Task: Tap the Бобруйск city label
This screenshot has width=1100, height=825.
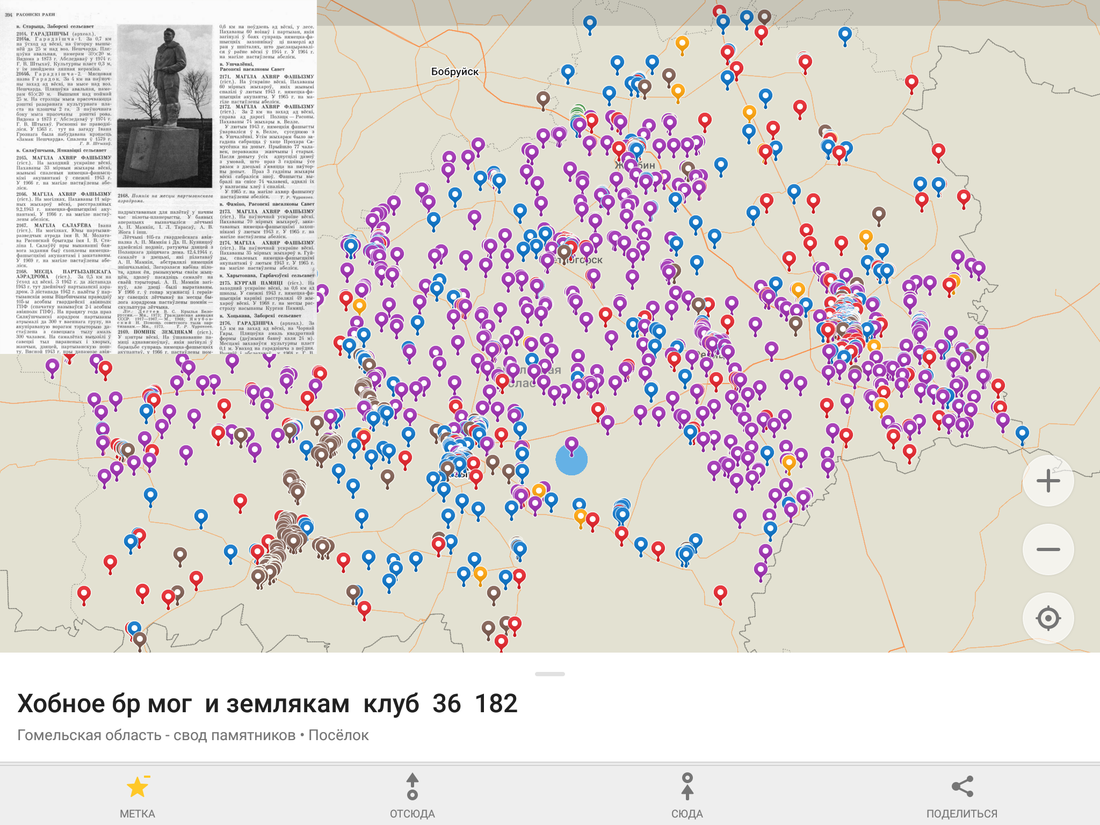Action: coord(455,72)
